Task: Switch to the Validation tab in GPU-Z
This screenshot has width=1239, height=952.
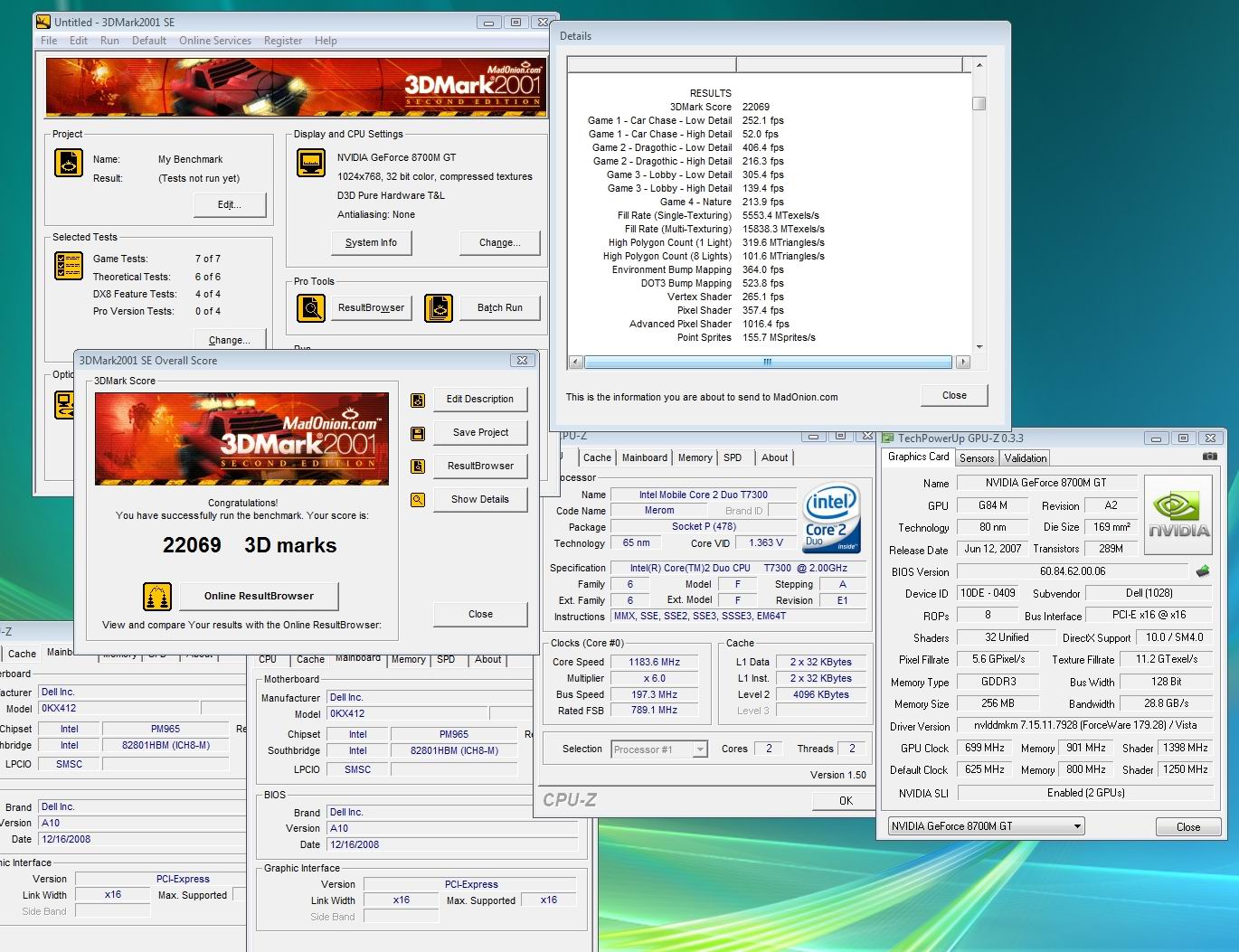Action: [x=1026, y=458]
